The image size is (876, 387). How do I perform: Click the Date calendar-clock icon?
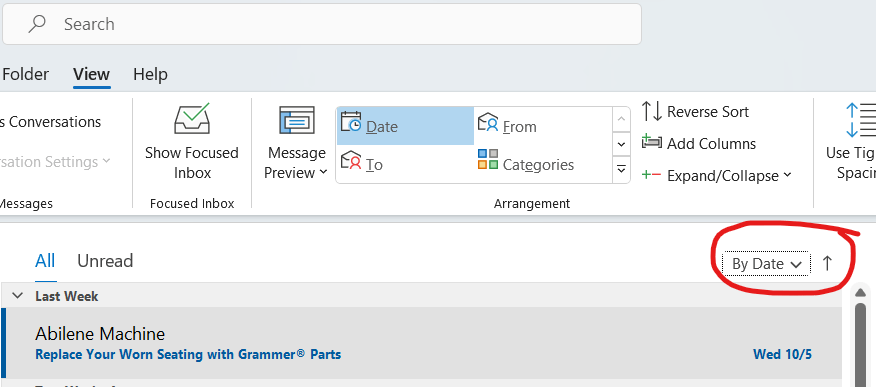[351, 122]
